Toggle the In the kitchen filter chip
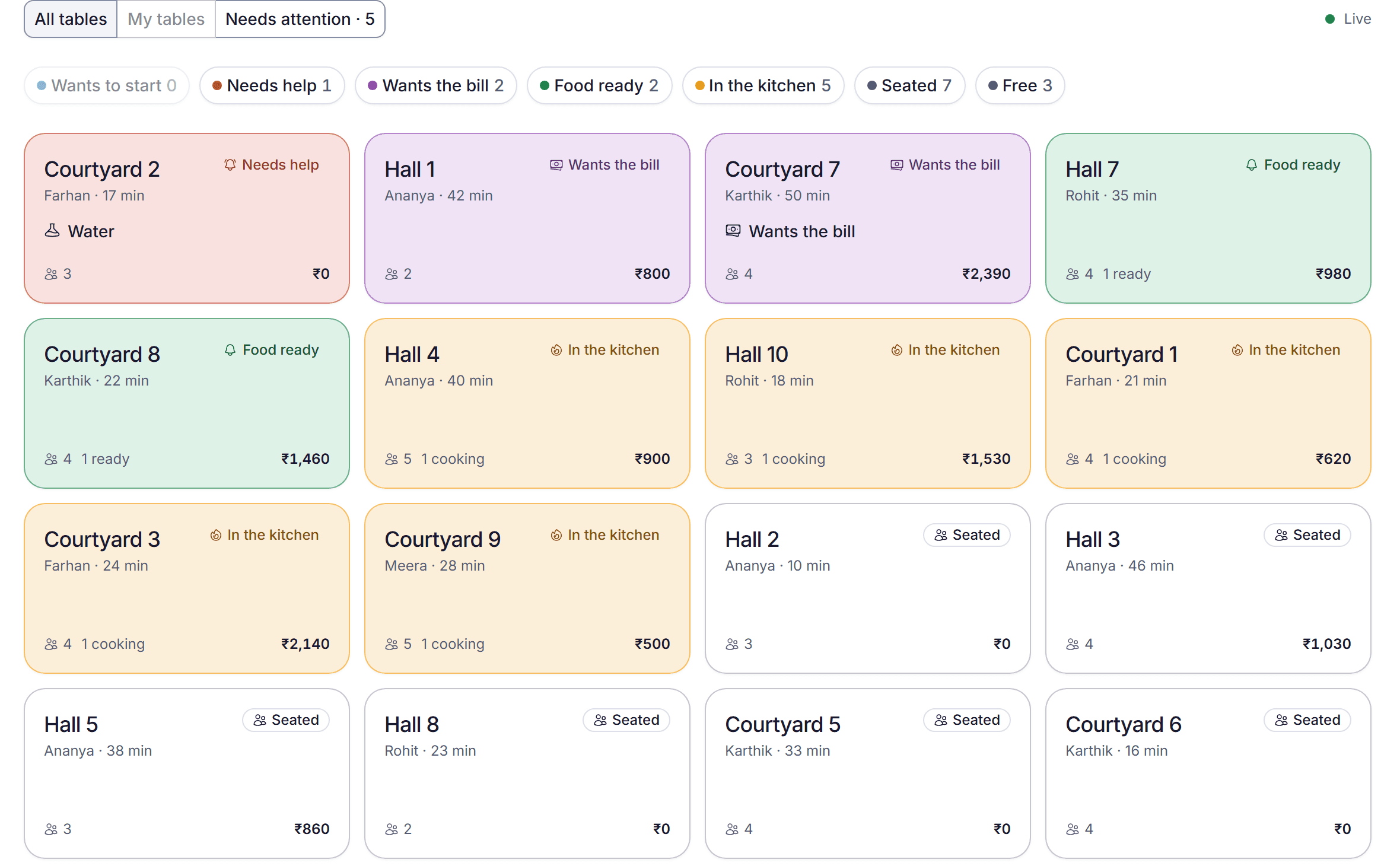The image size is (1400, 866). (x=763, y=85)
